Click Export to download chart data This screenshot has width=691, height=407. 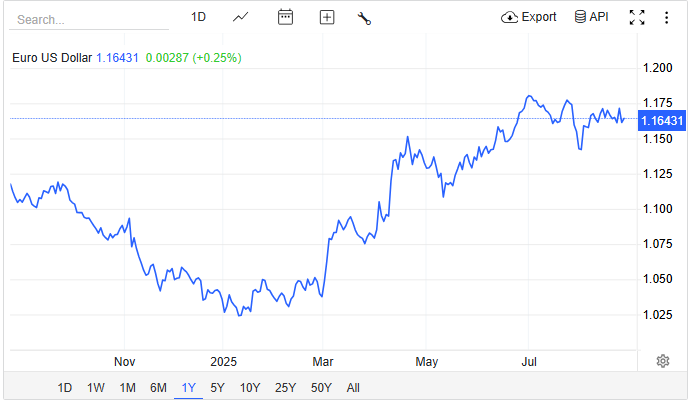click(x=529, y=17)
